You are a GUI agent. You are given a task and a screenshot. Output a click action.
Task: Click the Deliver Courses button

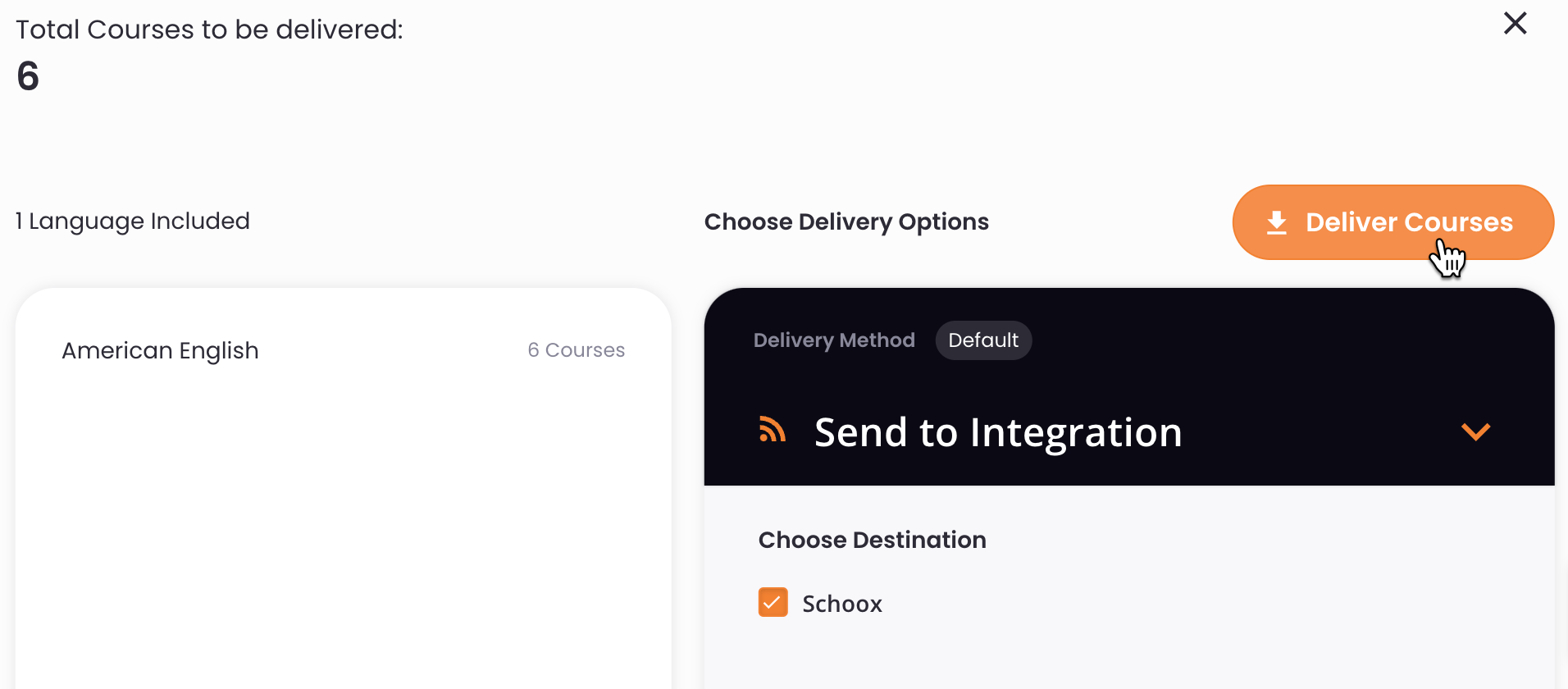(1393, 222)
